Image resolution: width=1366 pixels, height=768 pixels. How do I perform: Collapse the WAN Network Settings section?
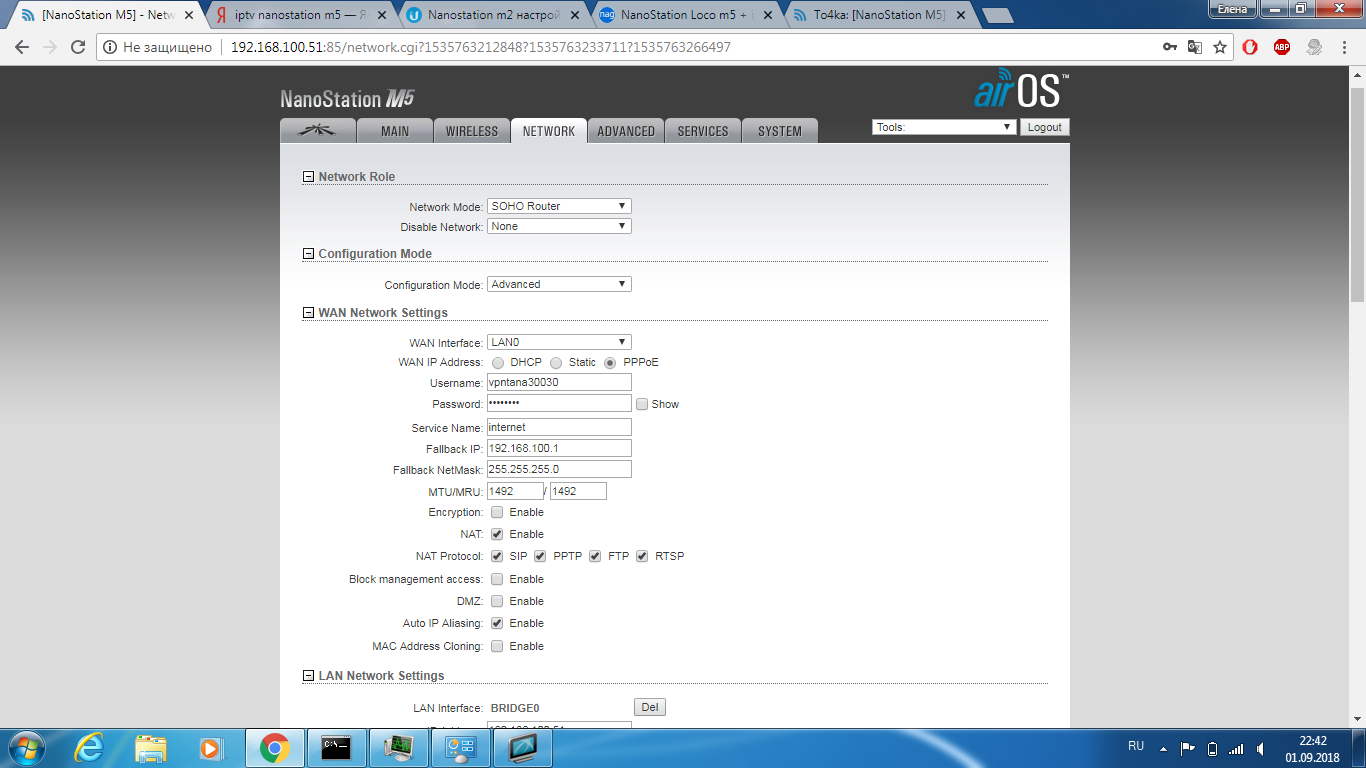(x=308, y=313)
